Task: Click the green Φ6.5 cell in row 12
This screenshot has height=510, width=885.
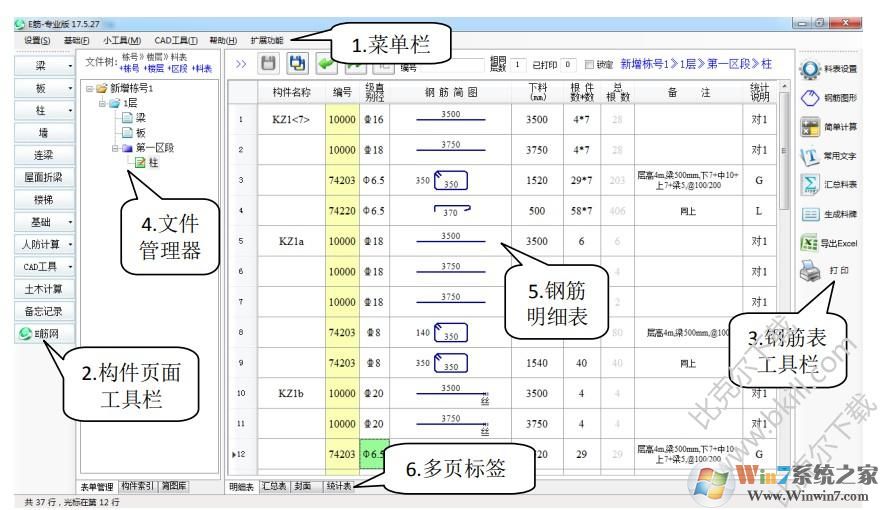Action: pyautogui.click(x=374, y=454)
